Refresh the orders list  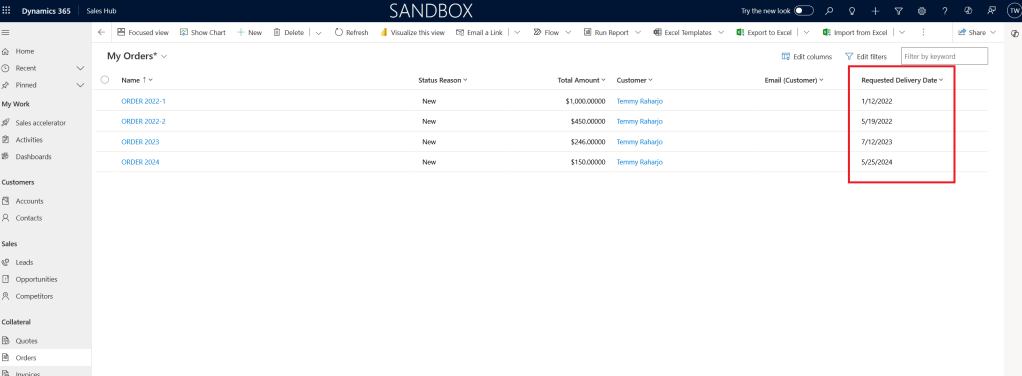351,33
